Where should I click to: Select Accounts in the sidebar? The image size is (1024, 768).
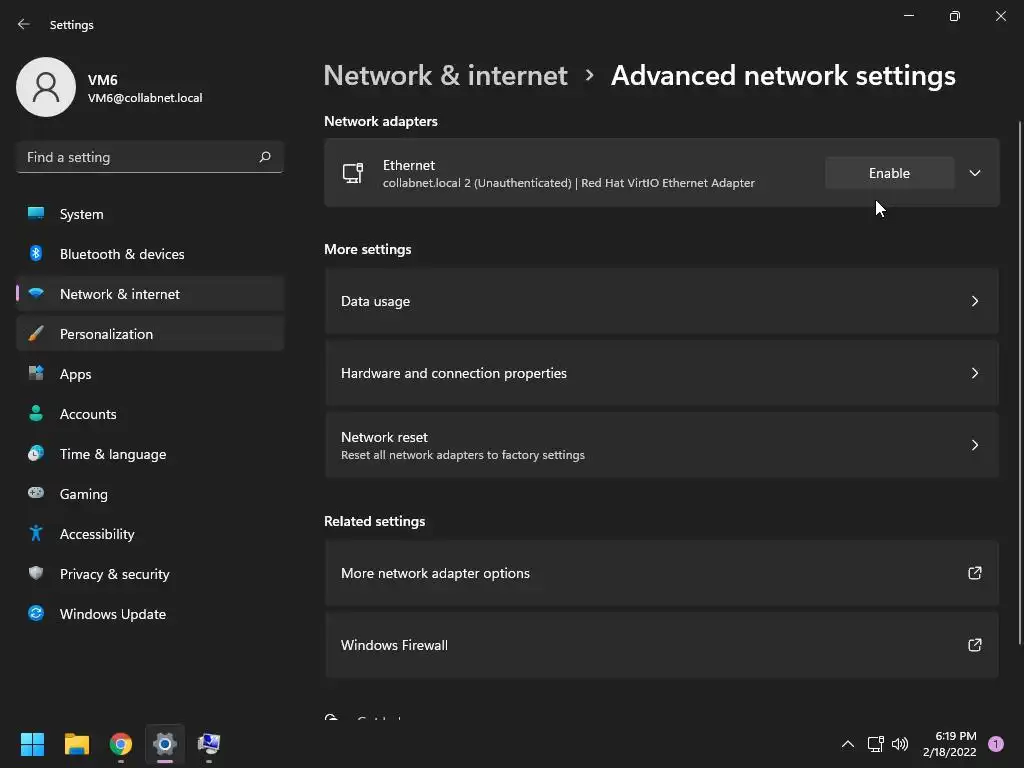coord(88,414)
